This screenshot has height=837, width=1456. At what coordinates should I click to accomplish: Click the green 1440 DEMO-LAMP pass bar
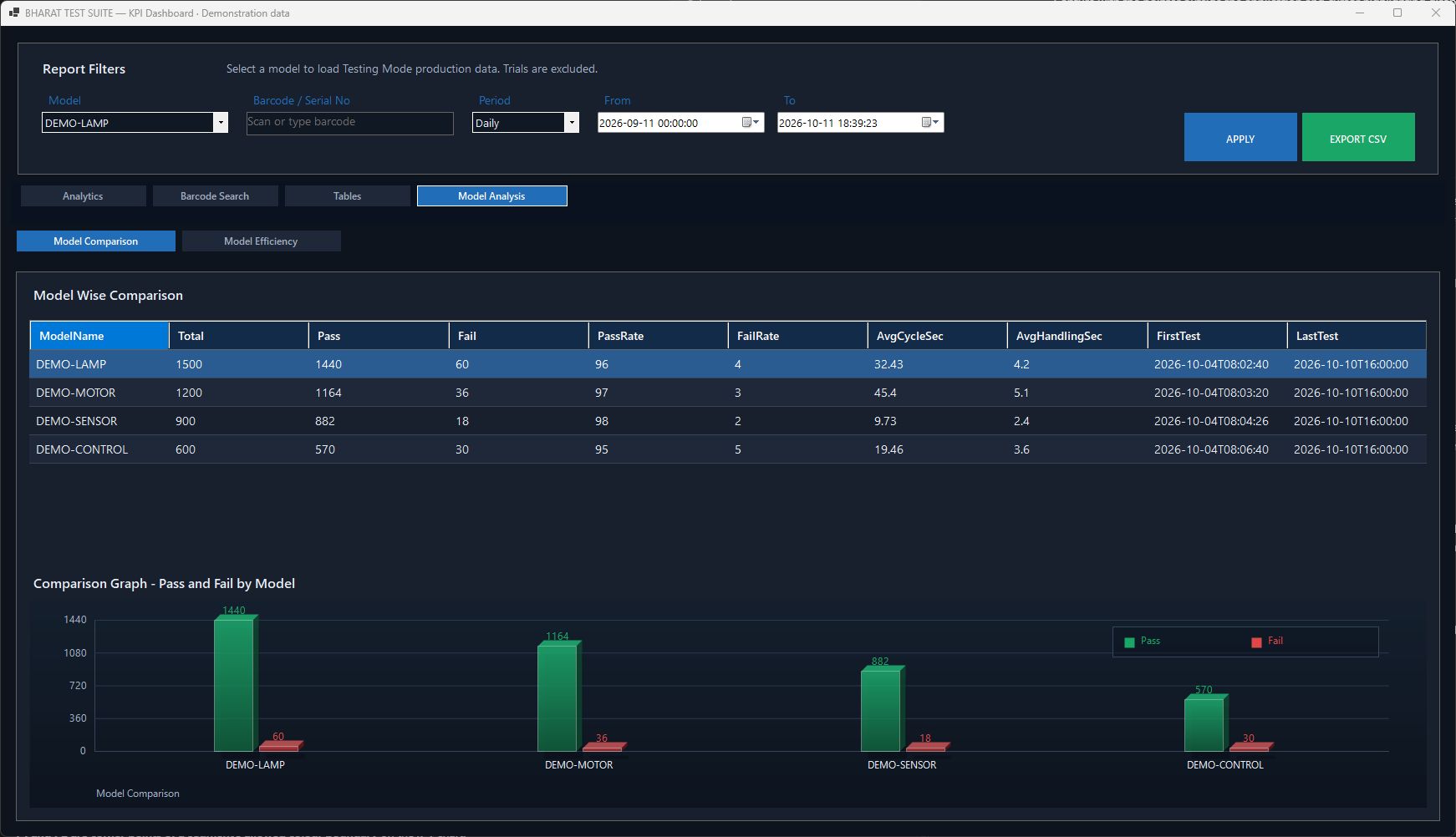(x=235, y=684)
